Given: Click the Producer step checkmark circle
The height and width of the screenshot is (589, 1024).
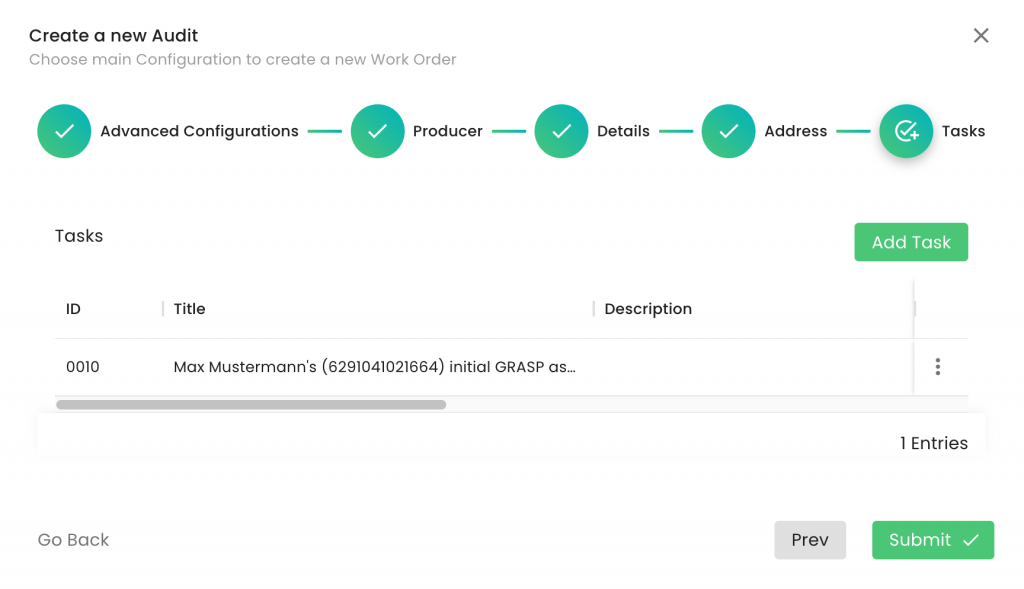Looking at the screenshot, I should pyautogui.click(x=377, y=131).
